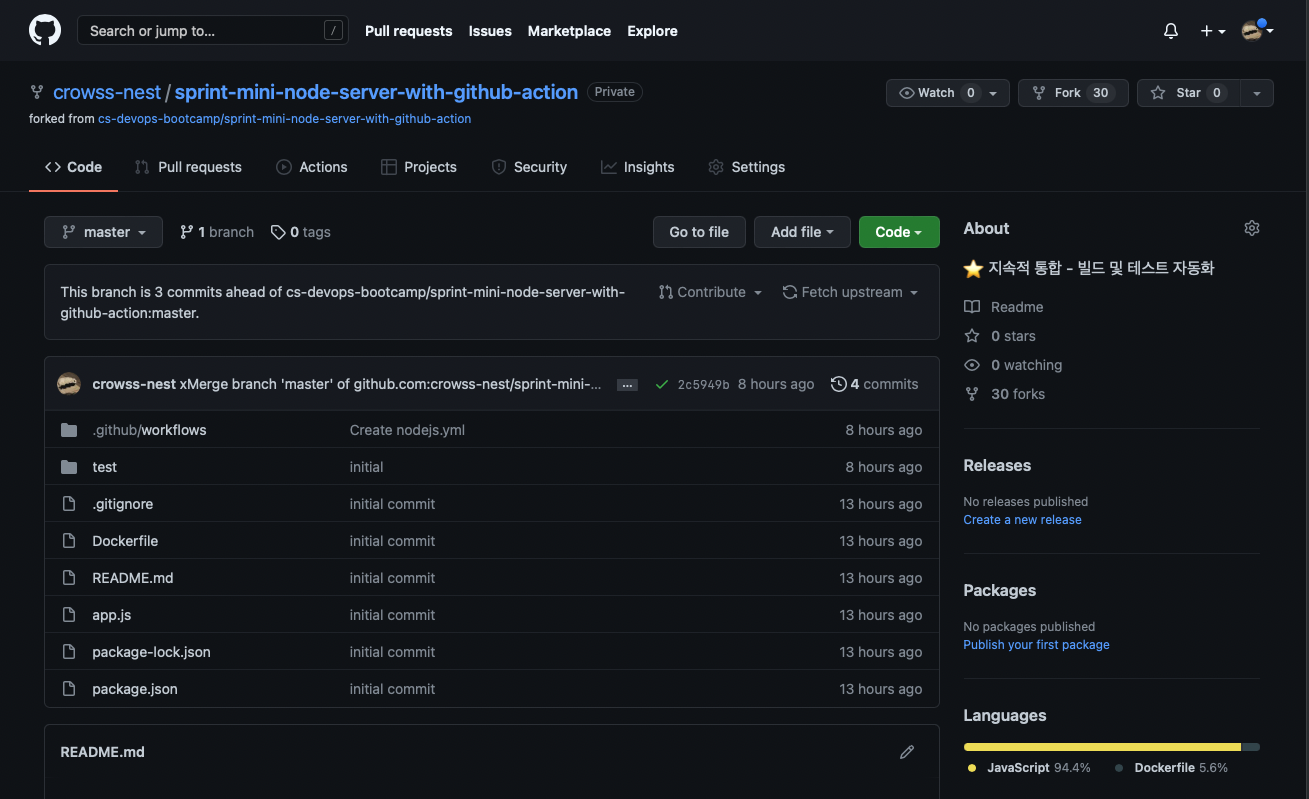This screenshot has width=1309, height=799.
Task: Switch to the Security tab
Action: pos(529,167)
